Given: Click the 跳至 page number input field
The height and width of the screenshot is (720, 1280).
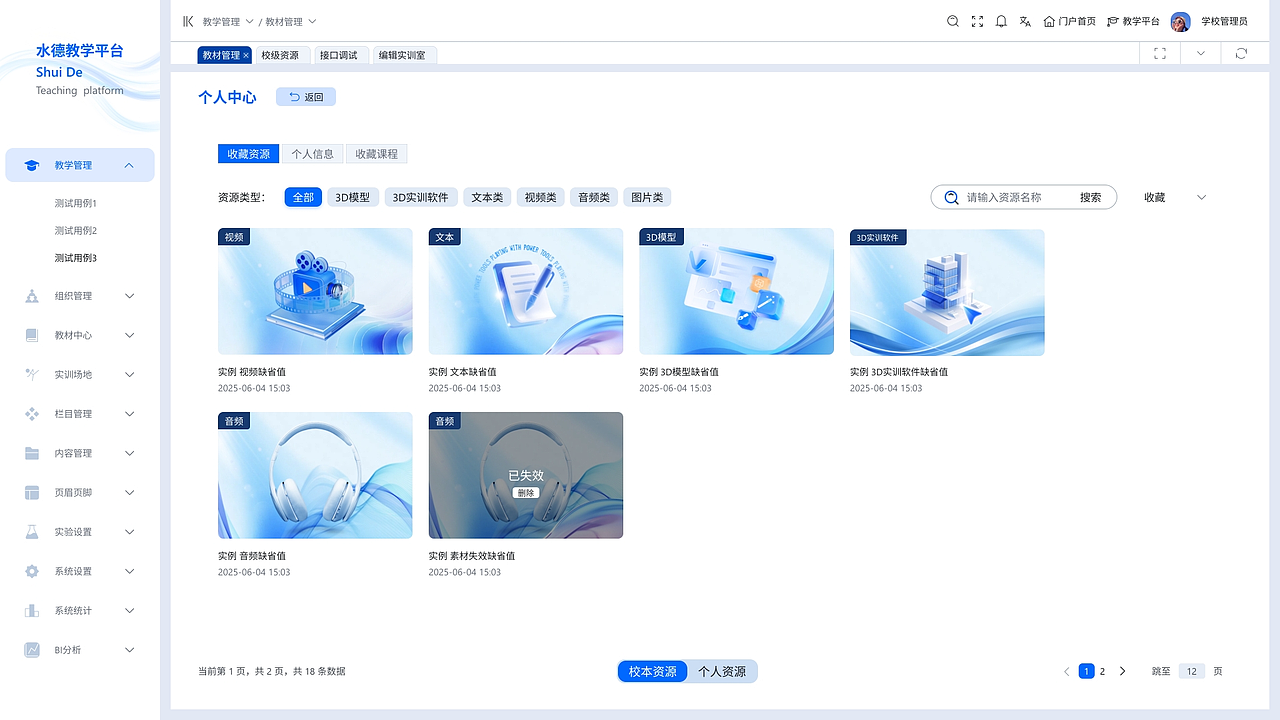Looking at the screenshot, I should (x=1191, y=671).
